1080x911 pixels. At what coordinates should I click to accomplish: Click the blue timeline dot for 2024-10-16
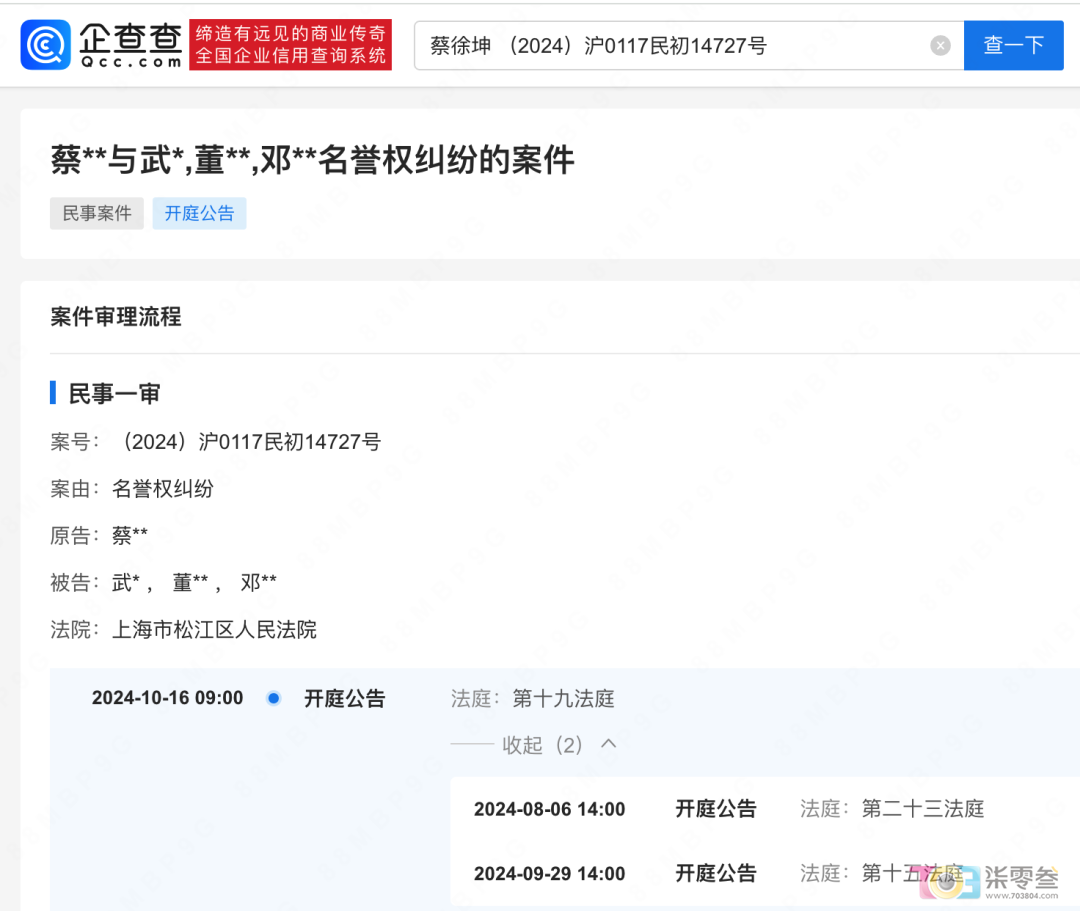coord(273,698)
